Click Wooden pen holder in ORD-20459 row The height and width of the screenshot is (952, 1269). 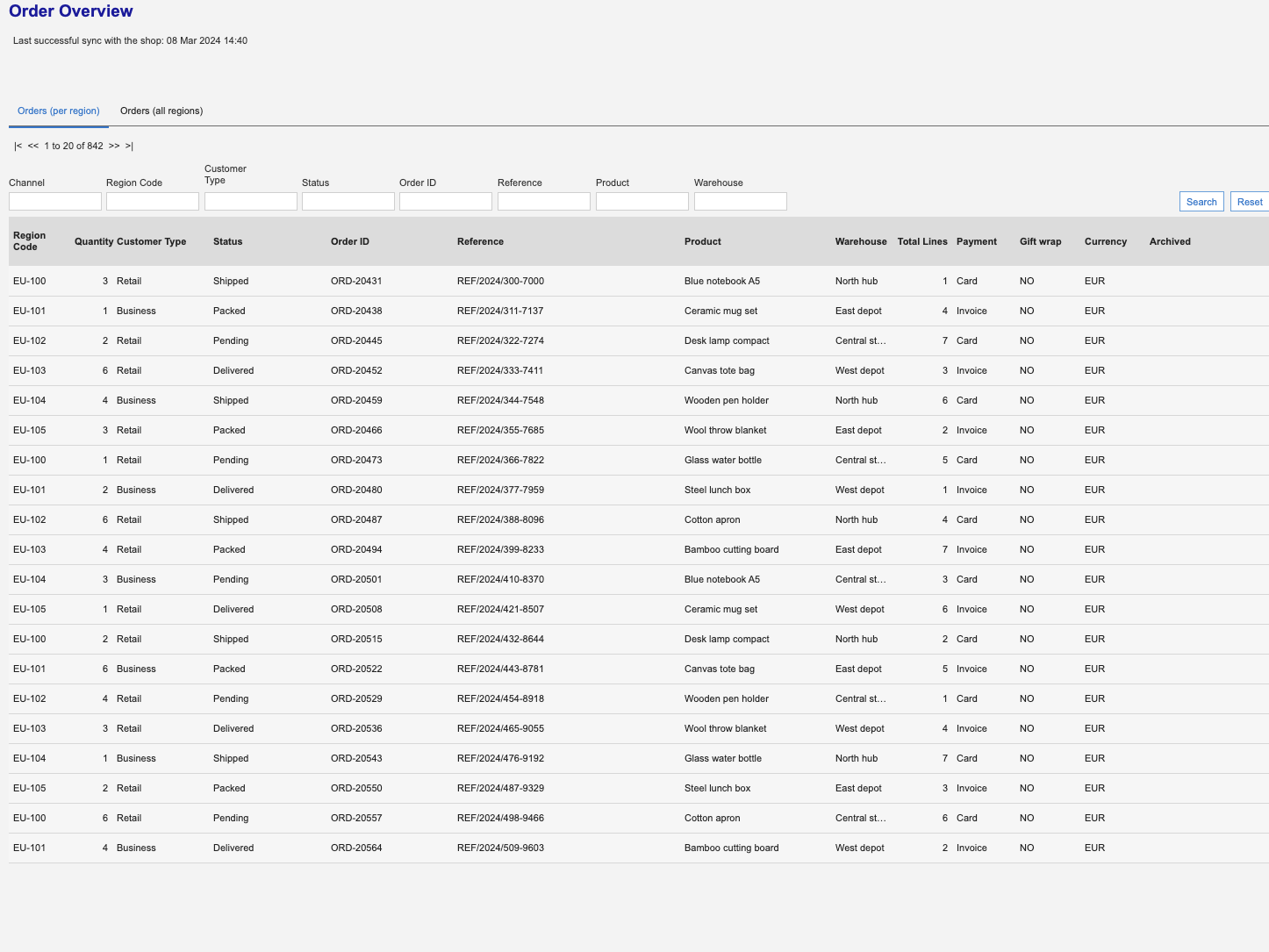pos(727,400)
